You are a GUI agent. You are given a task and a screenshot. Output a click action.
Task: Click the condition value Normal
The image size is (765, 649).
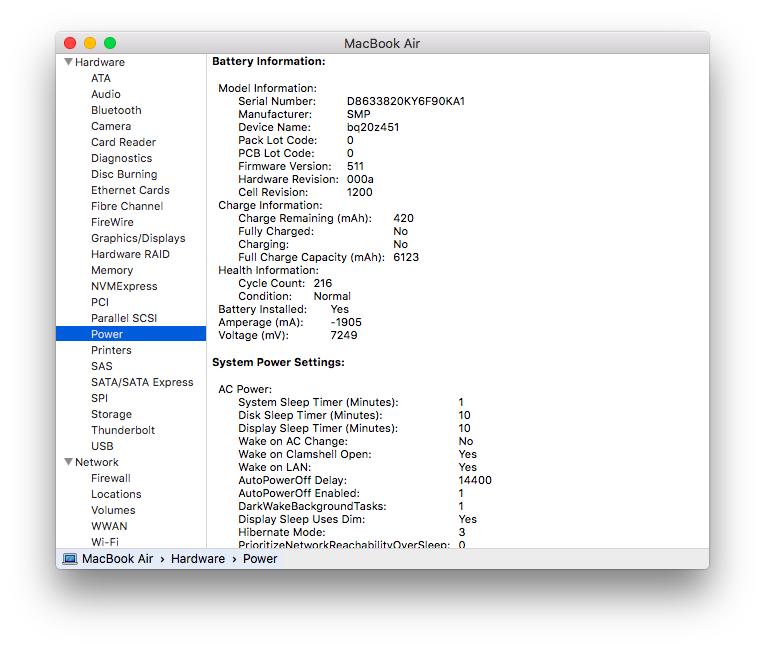click(332, 296)
